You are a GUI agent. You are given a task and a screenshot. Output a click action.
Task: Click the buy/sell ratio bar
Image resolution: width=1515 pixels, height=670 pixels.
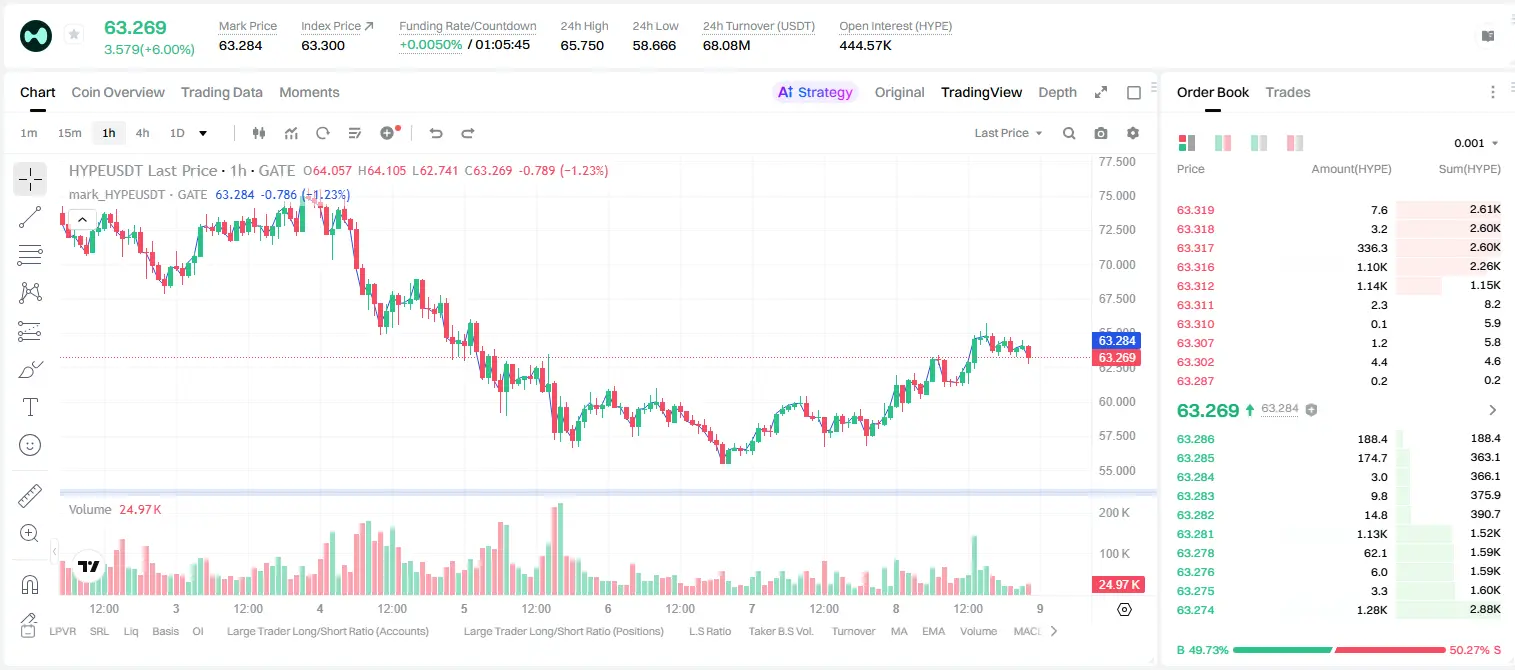click(1340, 650)
